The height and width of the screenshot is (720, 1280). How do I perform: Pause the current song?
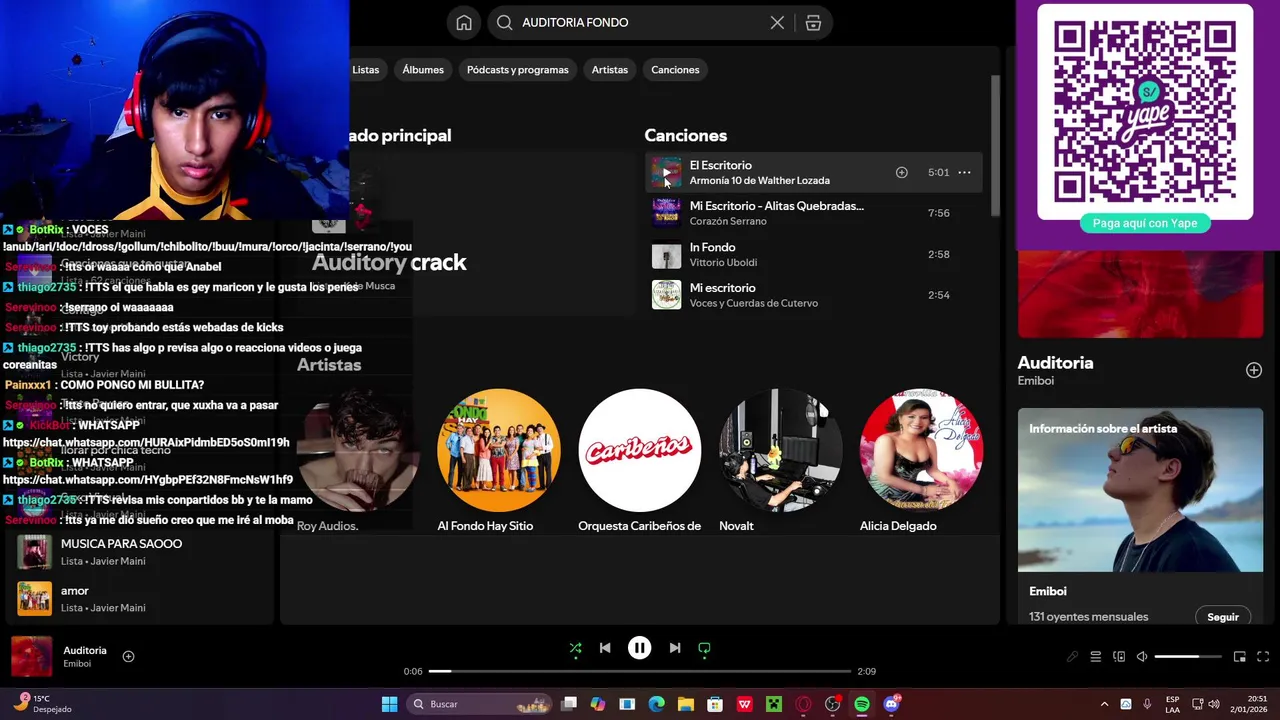coord(639,648)
